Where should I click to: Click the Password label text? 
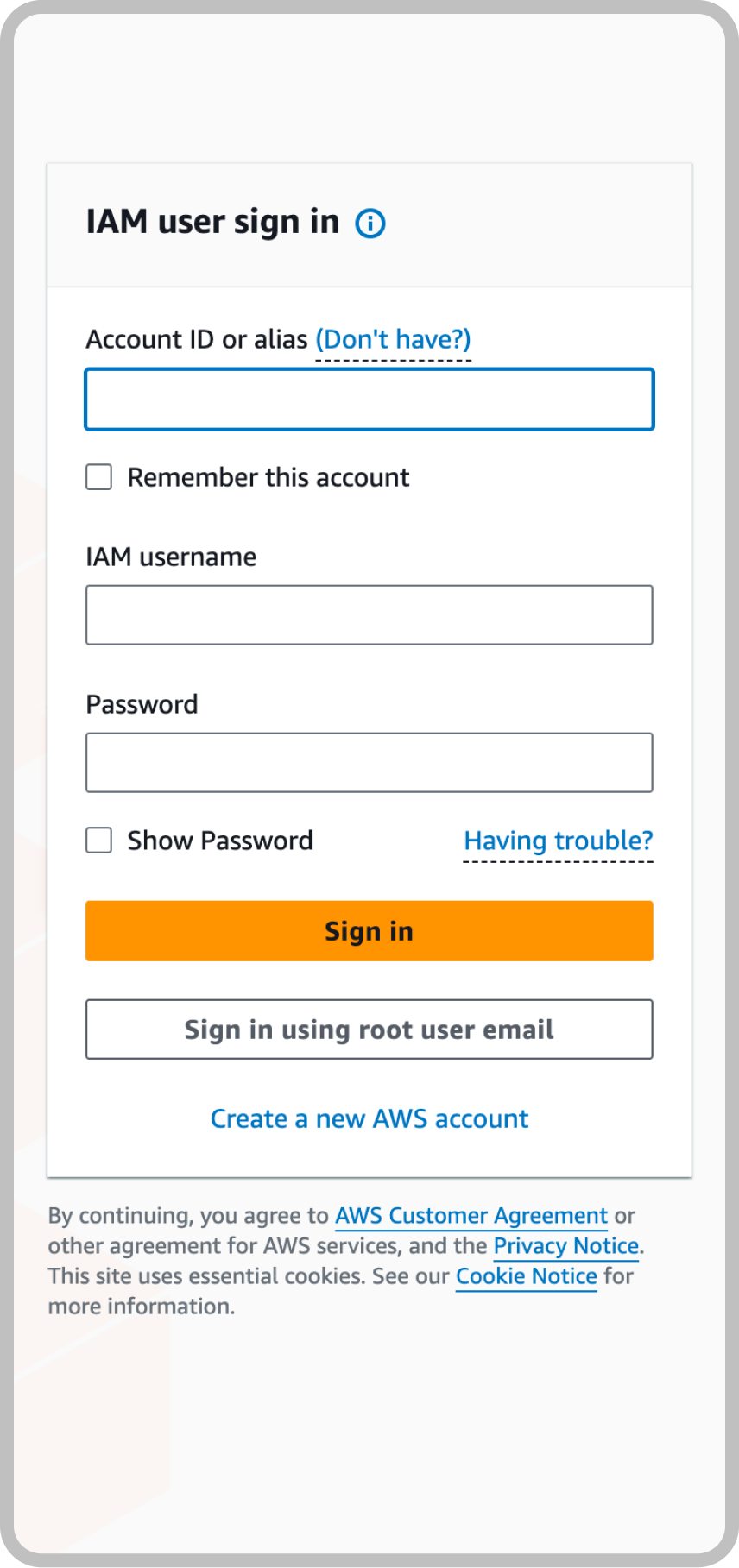(142, 703)
